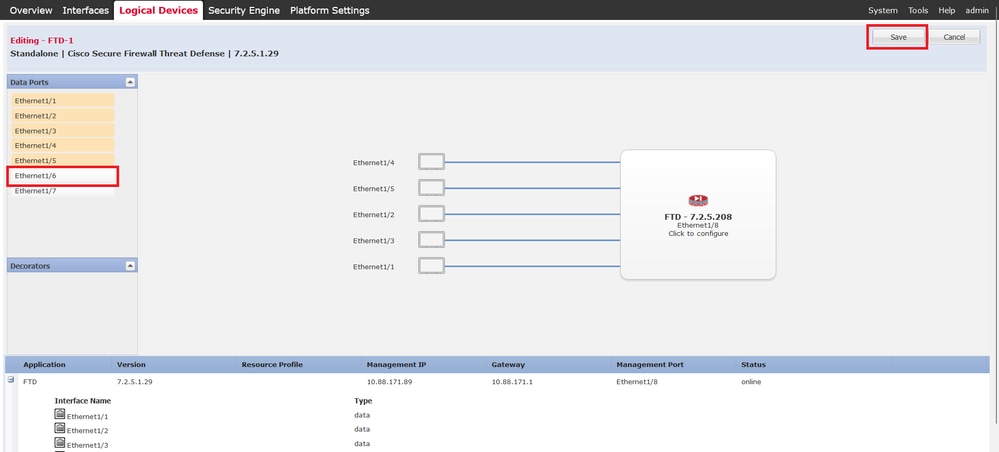
Task: Click the FTD device icon to configure
Action: coord(698,201)
